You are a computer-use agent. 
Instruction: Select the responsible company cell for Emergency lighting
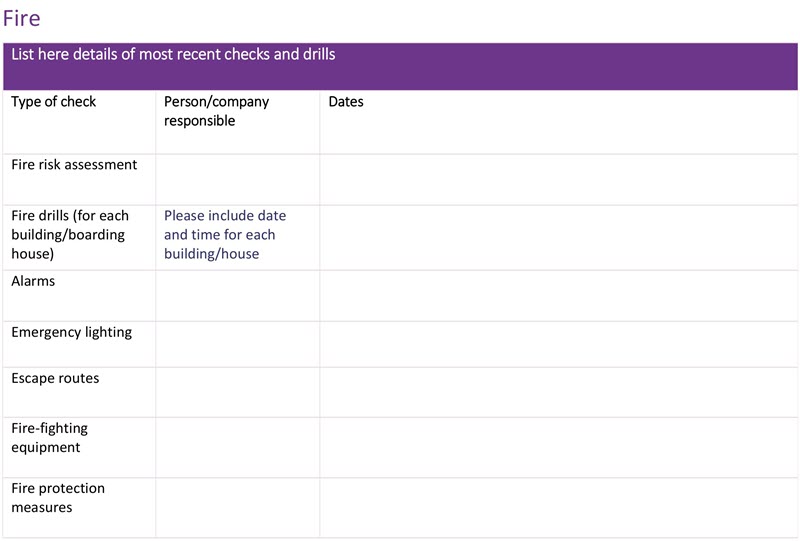click(x=237, y=343)
